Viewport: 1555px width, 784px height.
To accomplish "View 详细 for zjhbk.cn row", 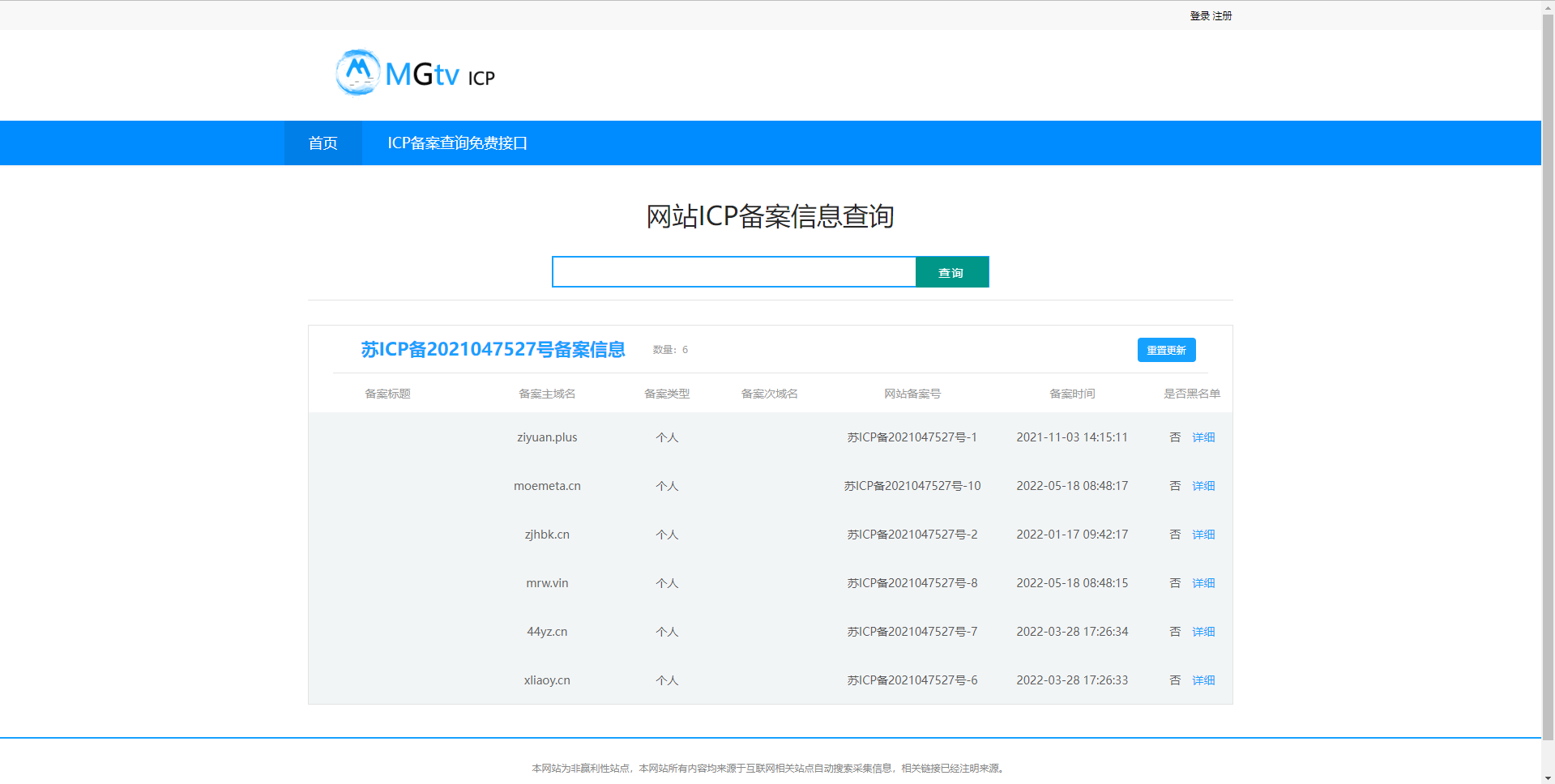I will point(1203,535).
